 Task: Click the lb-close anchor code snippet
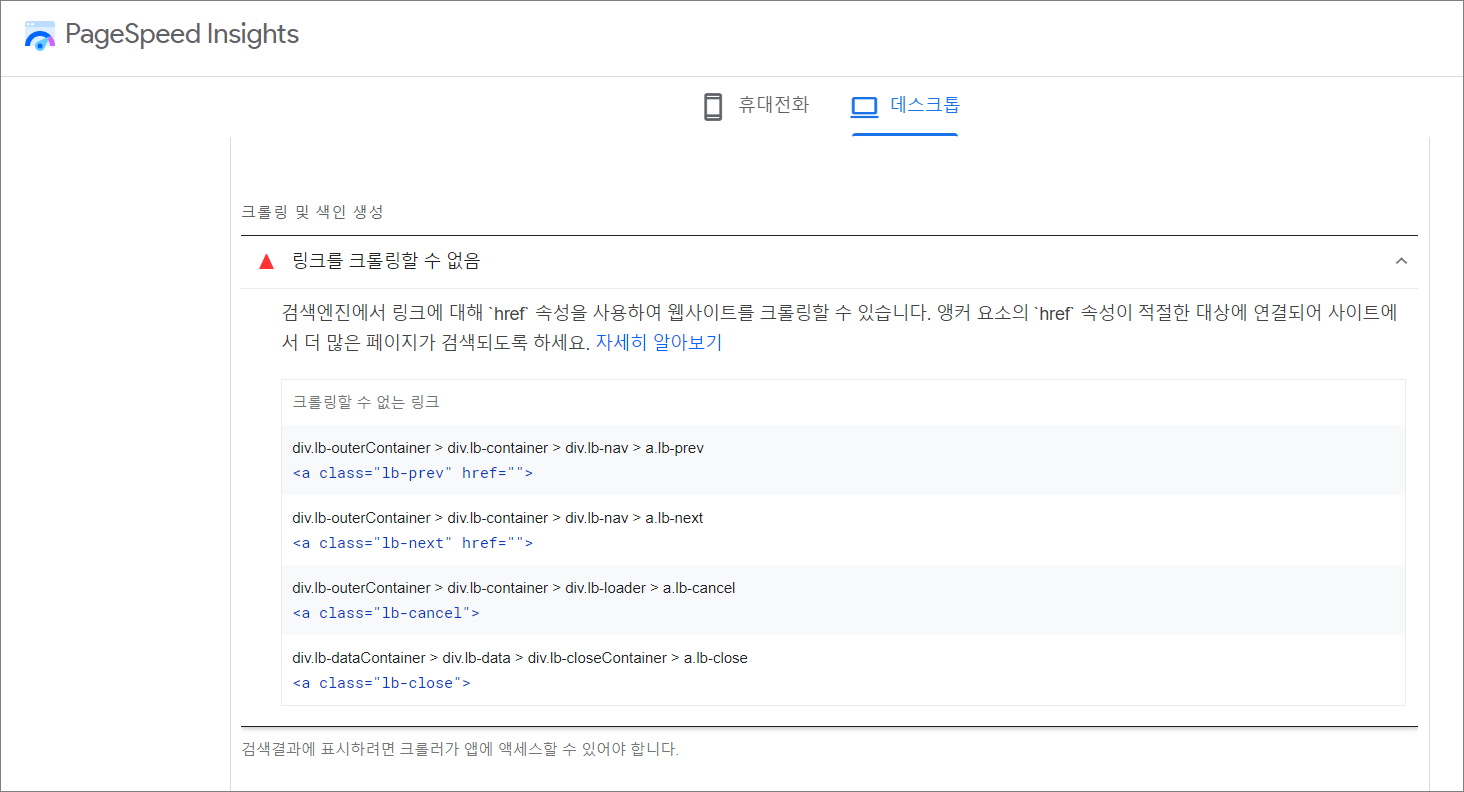[381, 682]
